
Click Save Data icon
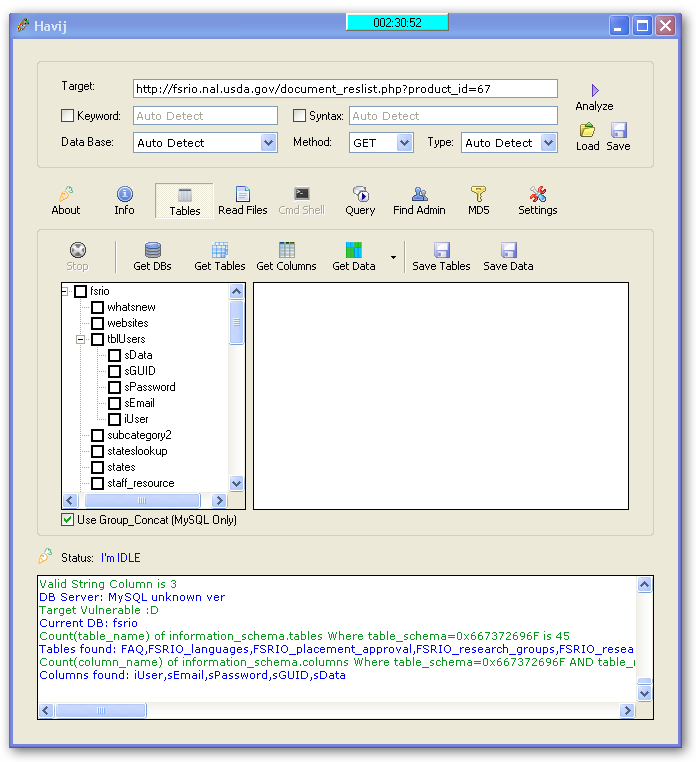tap(508, 250)
